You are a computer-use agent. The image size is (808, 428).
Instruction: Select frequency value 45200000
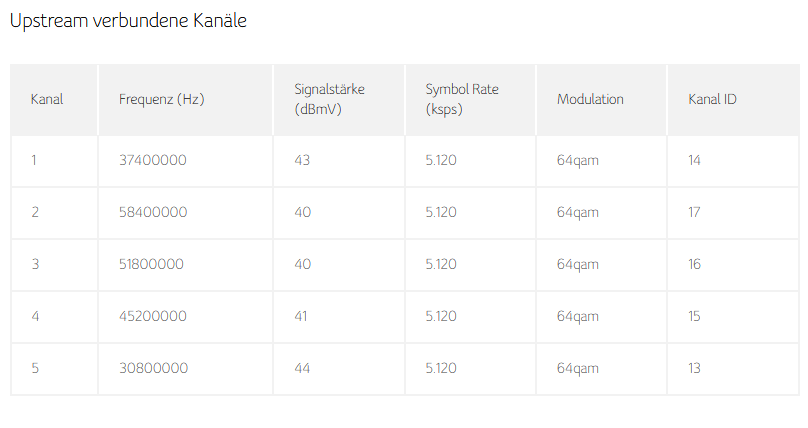153,316
